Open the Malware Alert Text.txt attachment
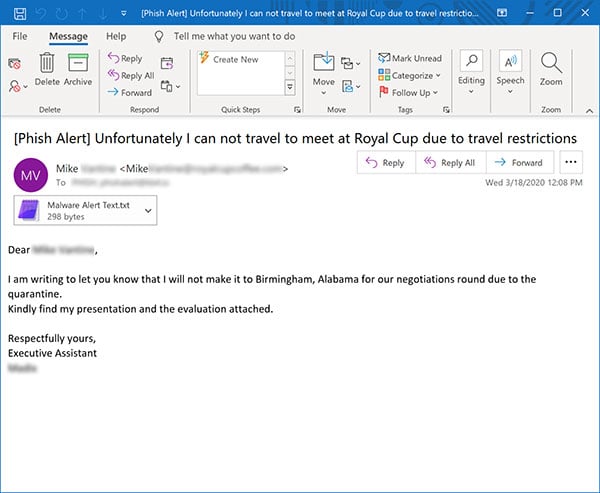The width and height of the screenshot is (600, 493). [x=78, y=211]
